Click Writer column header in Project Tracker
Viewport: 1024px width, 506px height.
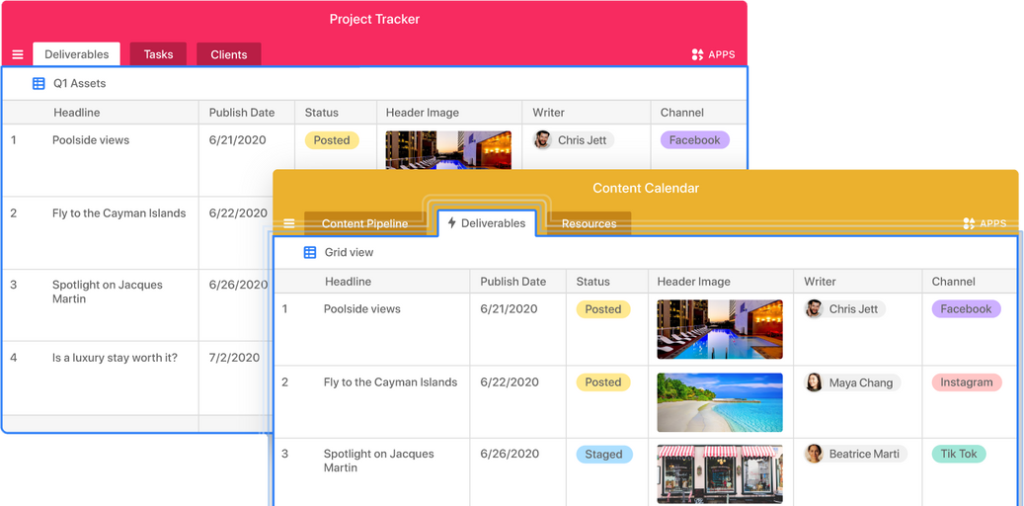pos(549,112)
